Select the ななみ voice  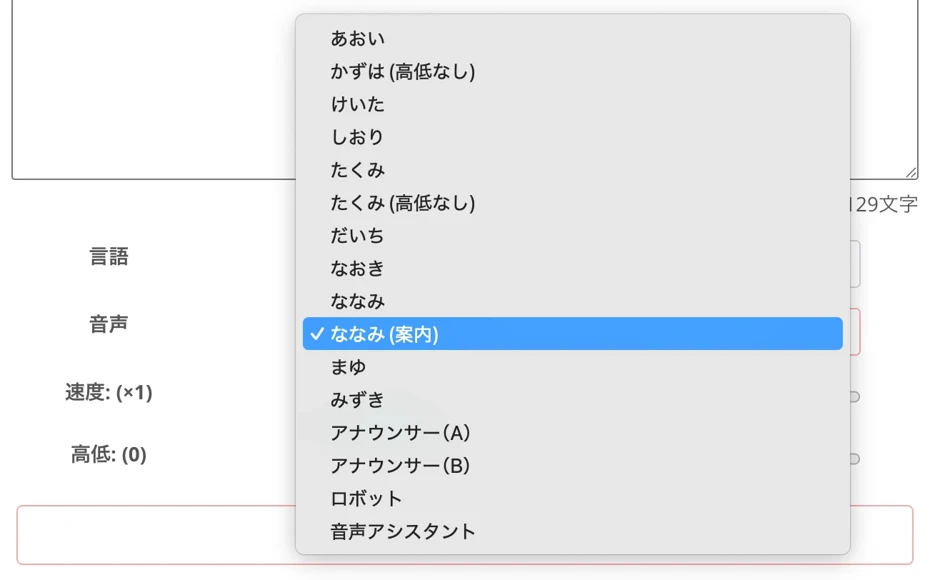(355, 300)
